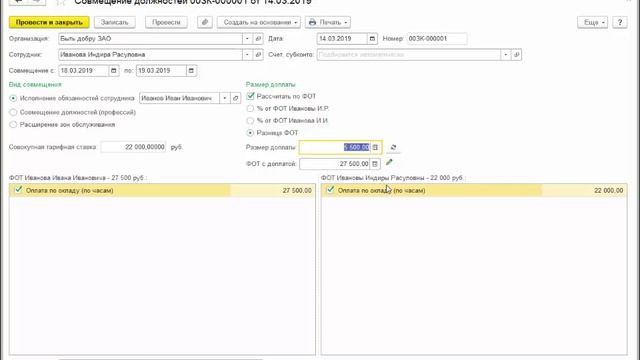Click the Счет, субконто input field
The width and height of the screenshot is (640, 360).
[x=409, y=55]
